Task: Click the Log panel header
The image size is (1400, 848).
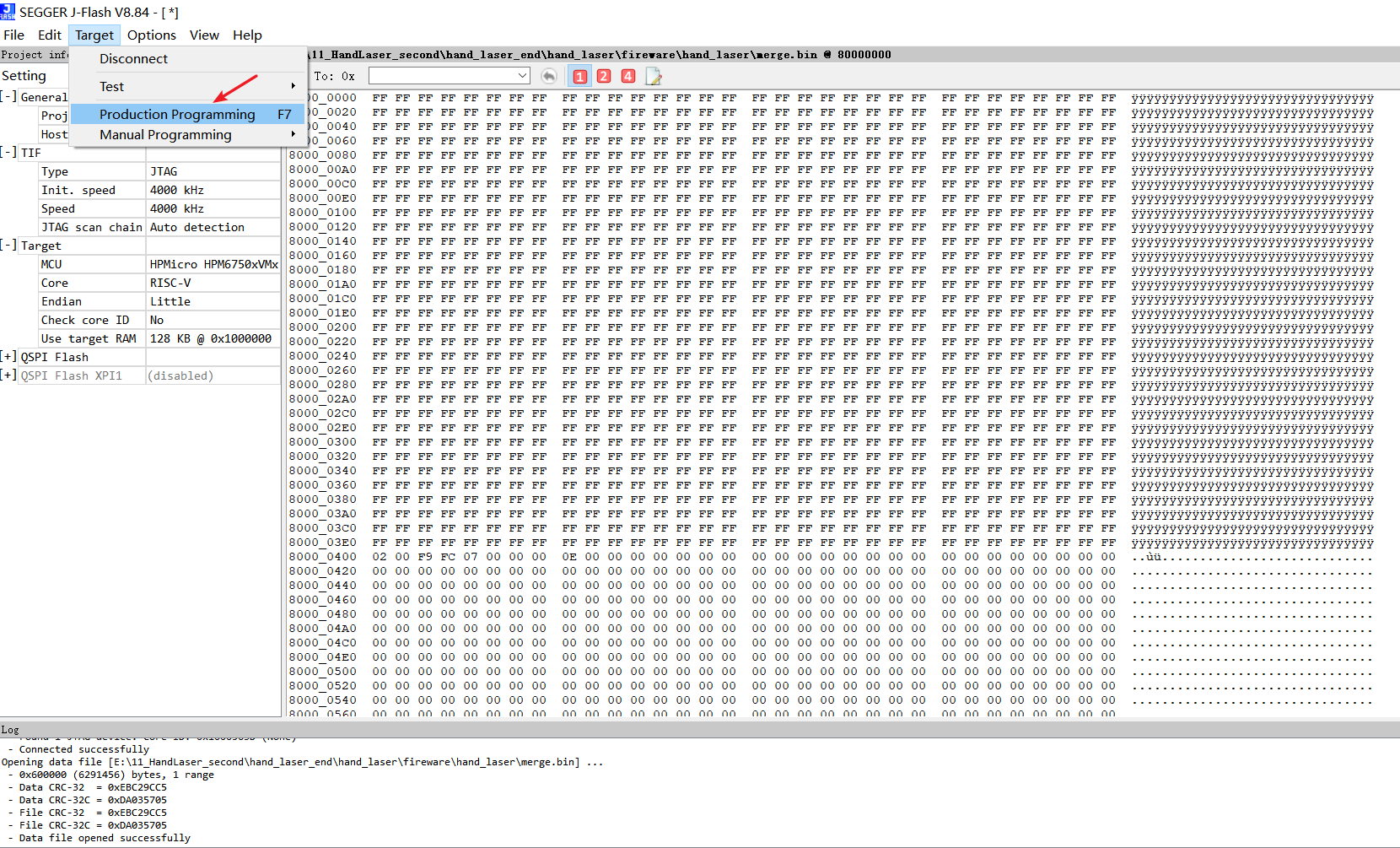Action: coord(700,729)
